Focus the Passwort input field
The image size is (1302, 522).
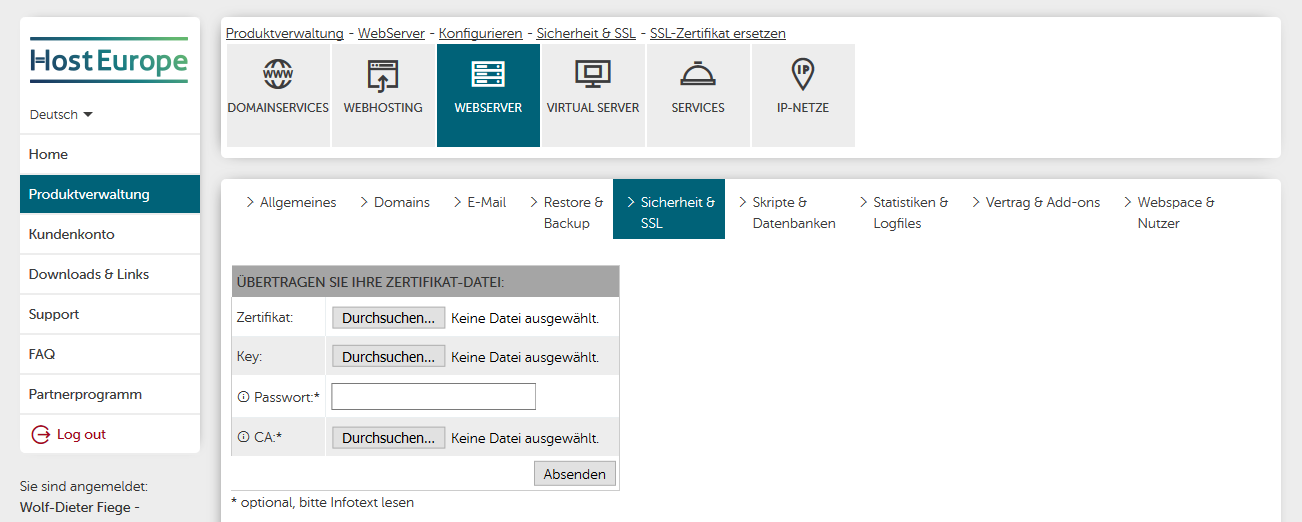point(434,397)
